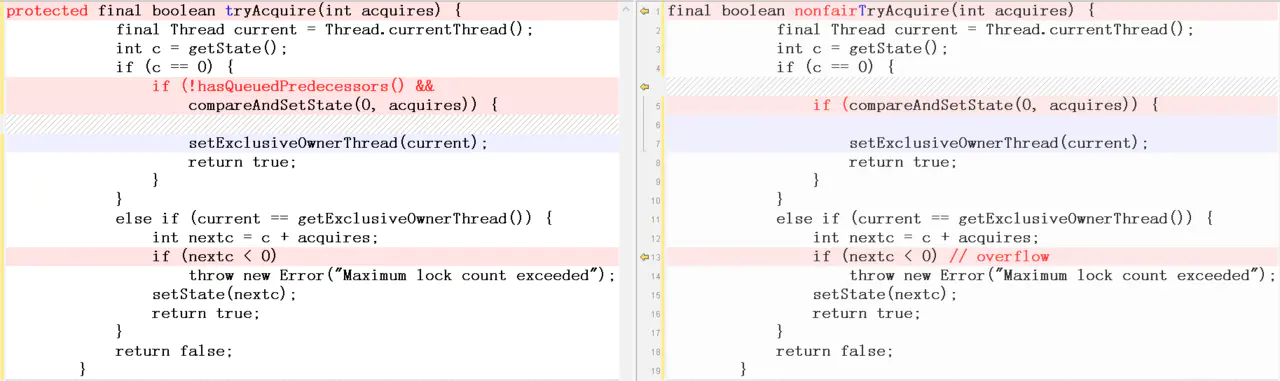This screenshot has width=1280, height=381.
Task: Click the merge arrow beside line 1
Action: pos(645,10)
